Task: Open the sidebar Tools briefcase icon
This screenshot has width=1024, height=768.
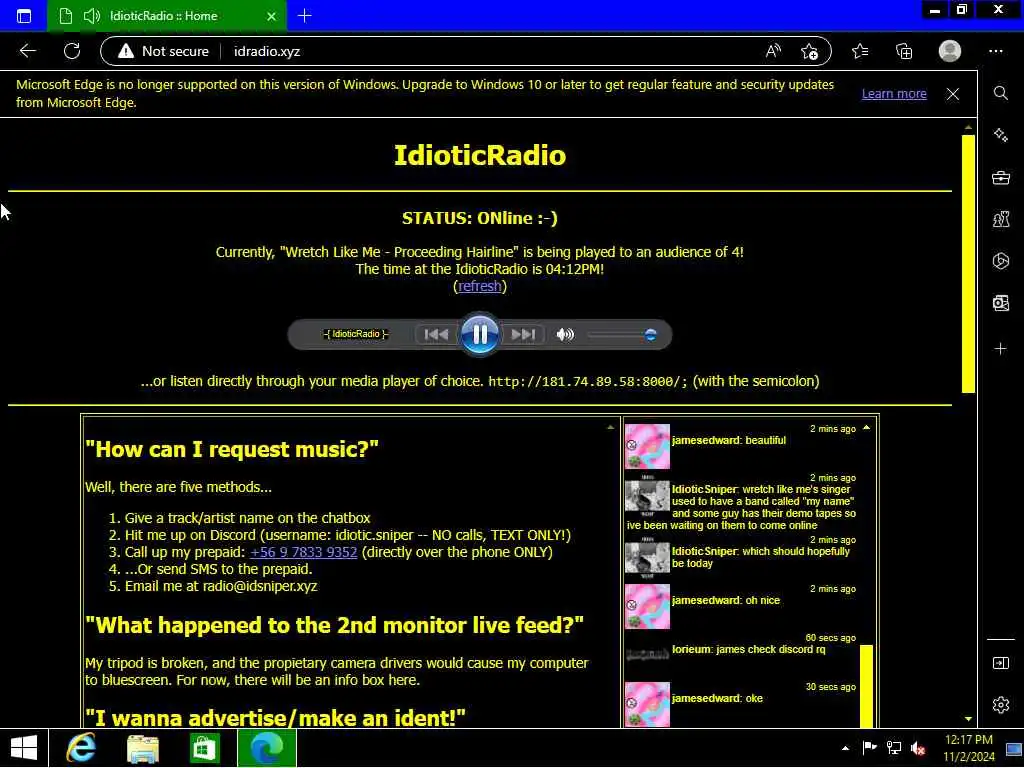Action: click(1000, 178)
